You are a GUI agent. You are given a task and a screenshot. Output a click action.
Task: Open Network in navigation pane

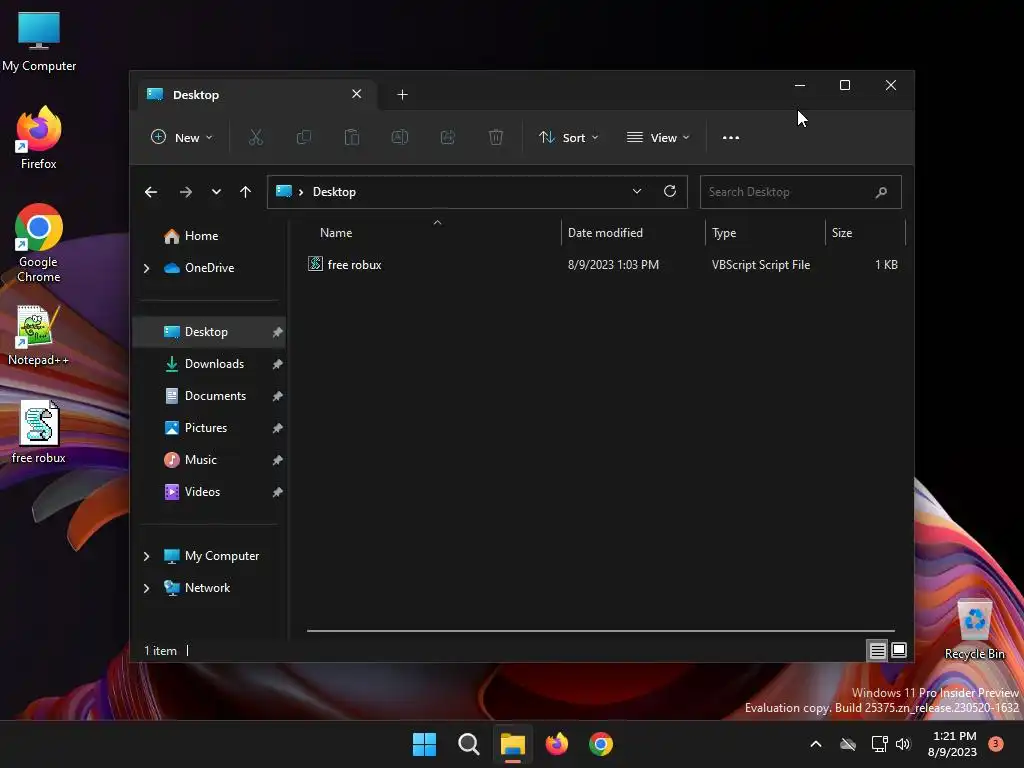click(207, 588)
